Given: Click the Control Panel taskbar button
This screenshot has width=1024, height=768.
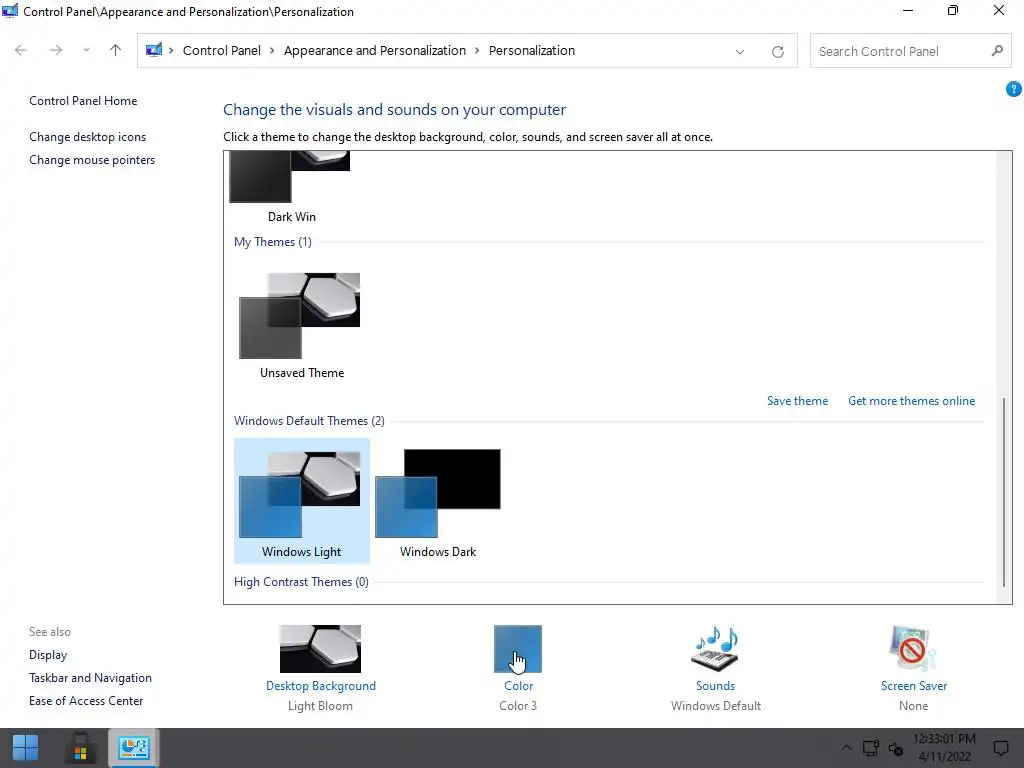Looking at the screenshot, I should pos(134,748).
